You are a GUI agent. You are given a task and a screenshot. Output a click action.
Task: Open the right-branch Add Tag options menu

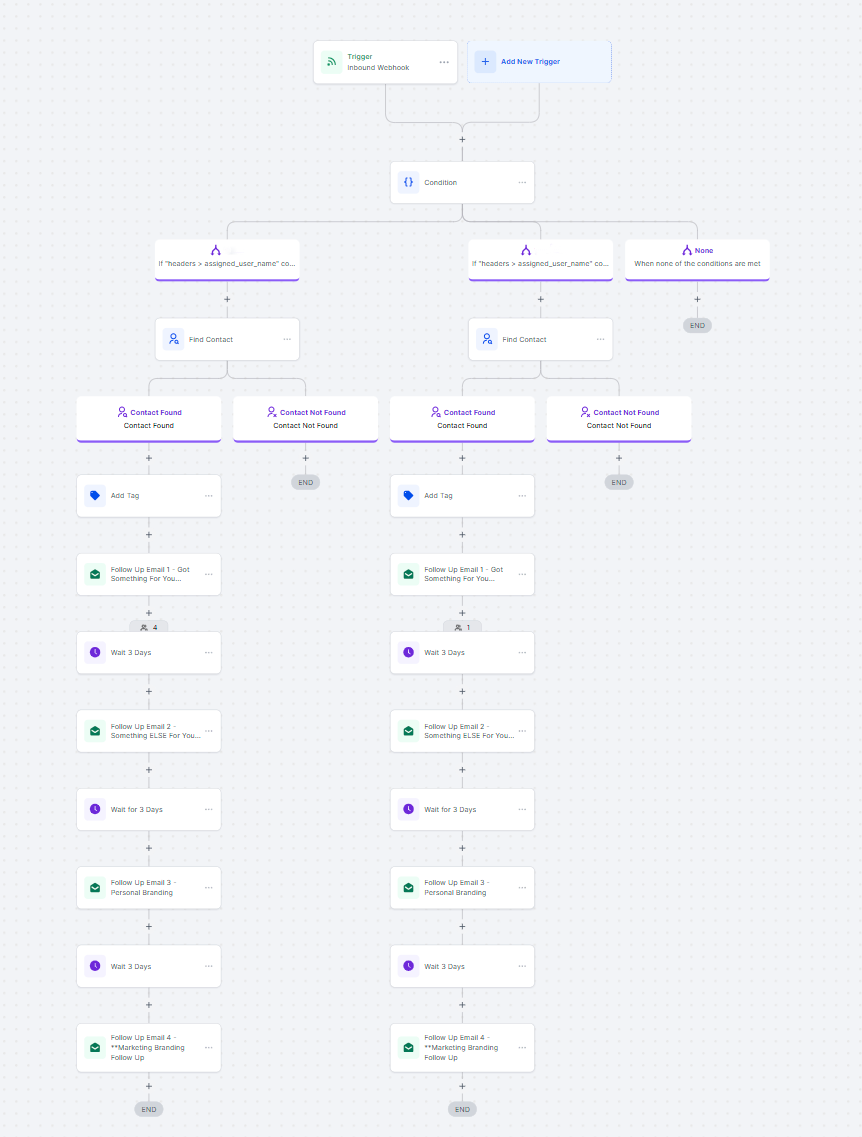[x=522, y=496]
